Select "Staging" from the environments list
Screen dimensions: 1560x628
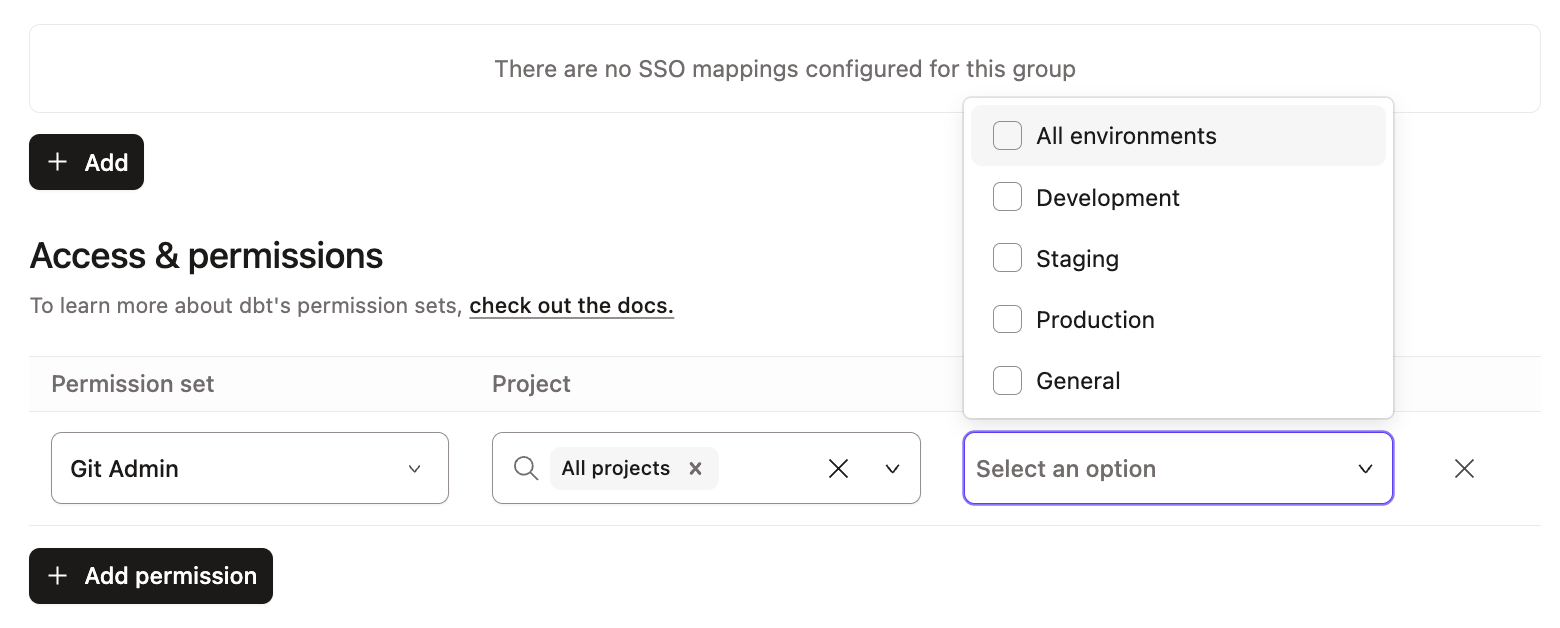click(x=1078, y=257)
